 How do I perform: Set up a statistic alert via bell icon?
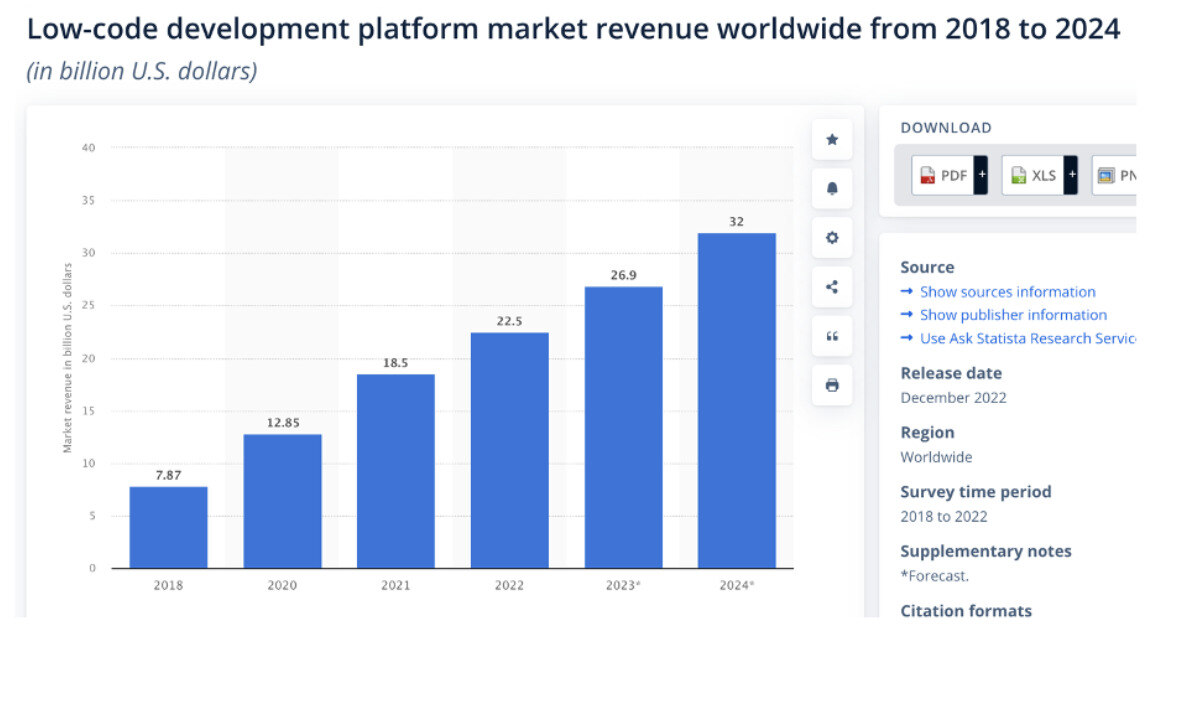pos(832,189)
